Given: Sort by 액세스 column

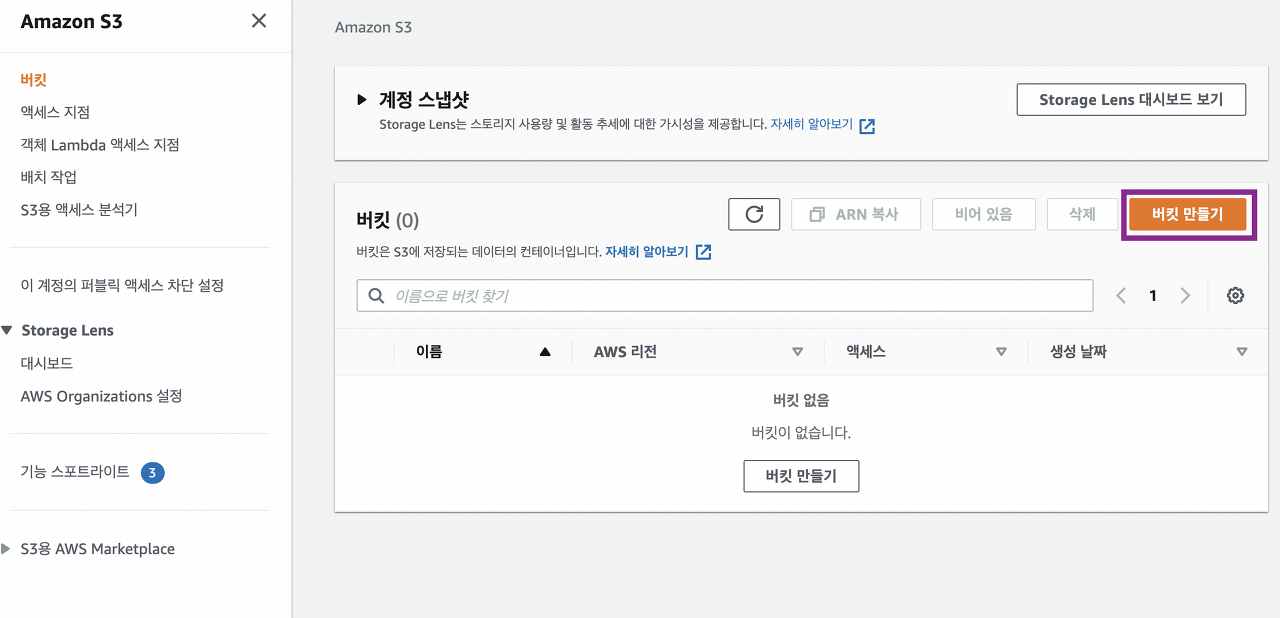Looking at the screenshot, I should click(1001, 352).
